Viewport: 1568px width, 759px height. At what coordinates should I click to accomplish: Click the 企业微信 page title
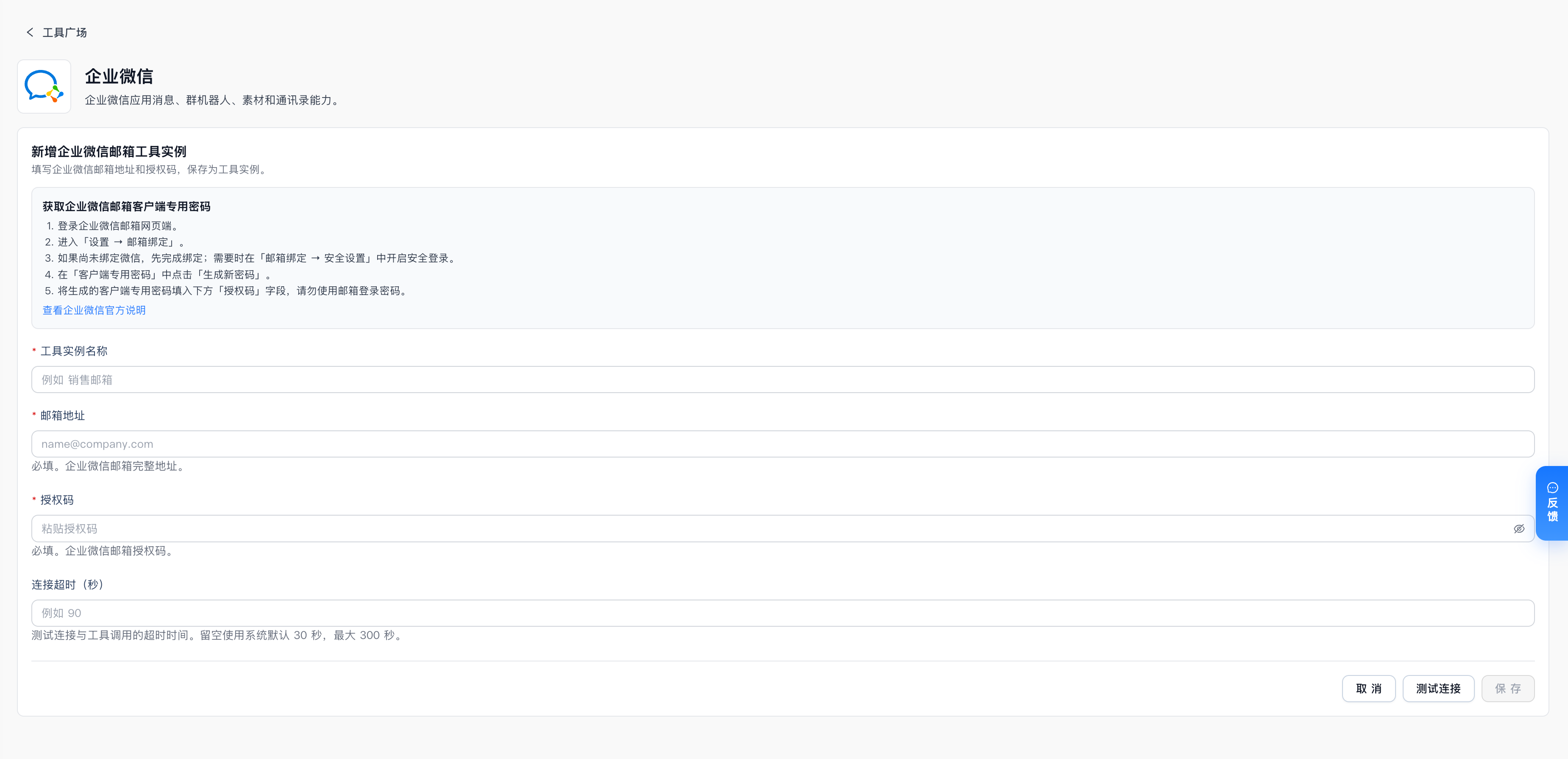[x=119, y=76]
